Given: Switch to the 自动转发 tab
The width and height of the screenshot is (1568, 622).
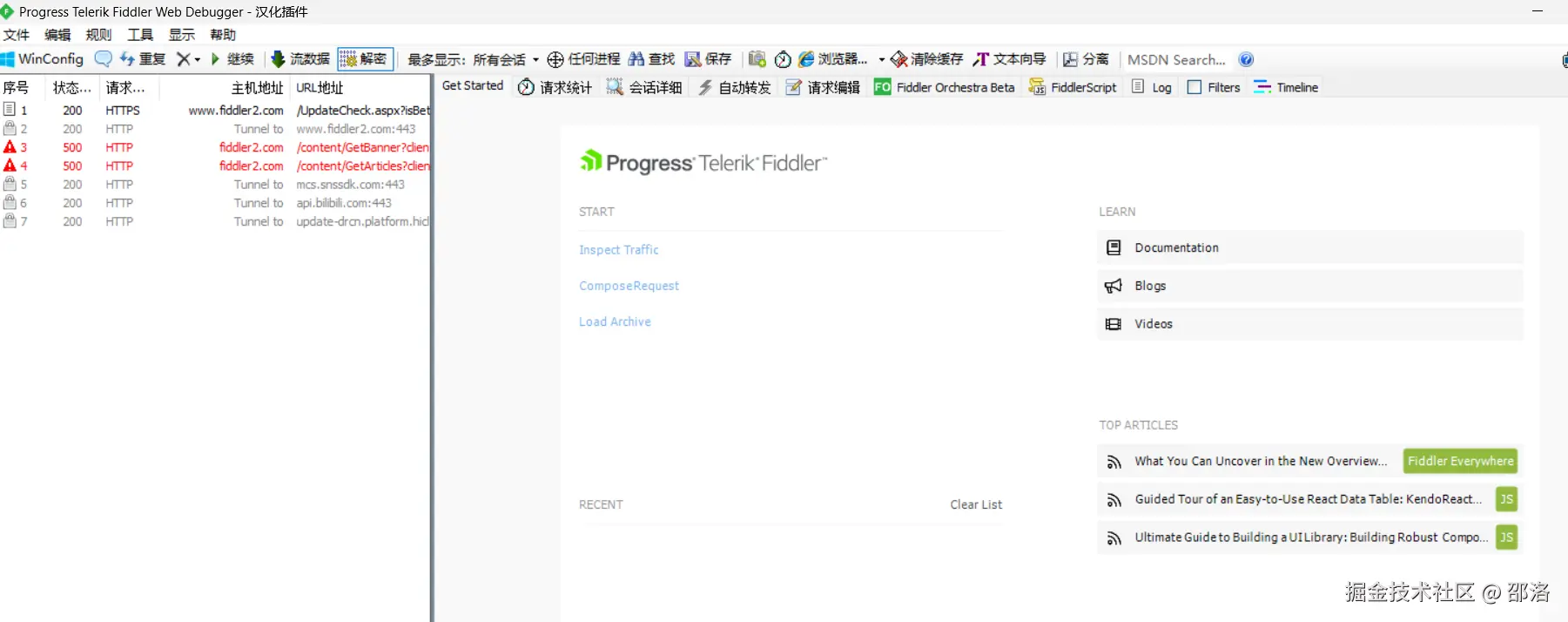Looking at the screenshot, I should (734, 87).
